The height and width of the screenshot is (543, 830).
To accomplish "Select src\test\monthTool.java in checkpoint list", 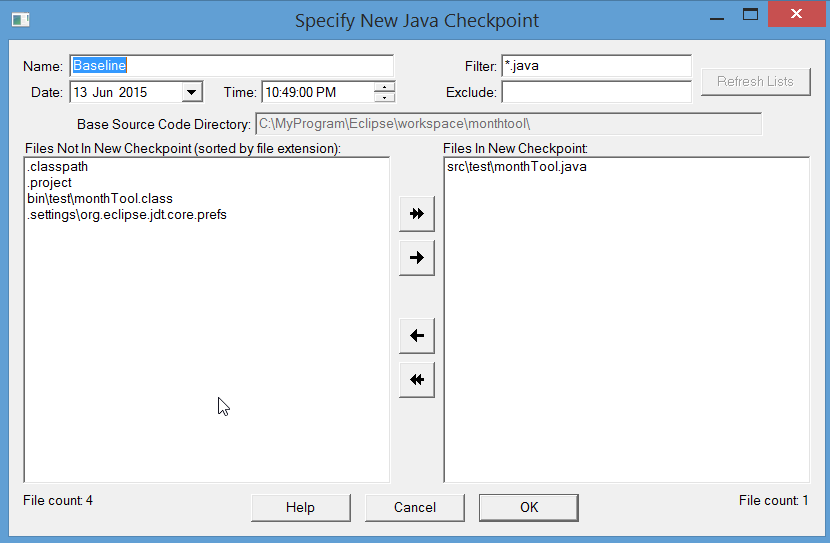I will click(517, 167).
